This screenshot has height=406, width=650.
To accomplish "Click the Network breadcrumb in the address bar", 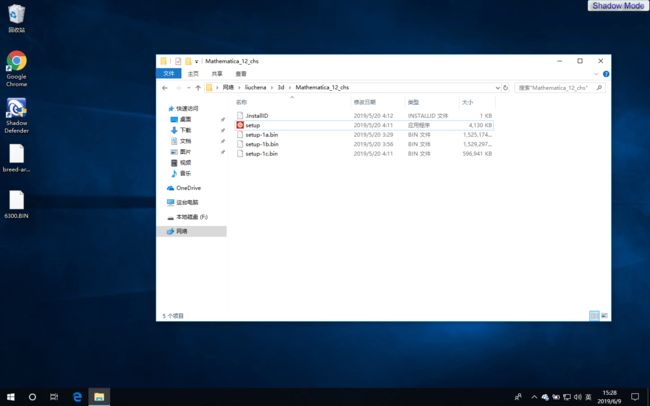I will tap(228, 88).
